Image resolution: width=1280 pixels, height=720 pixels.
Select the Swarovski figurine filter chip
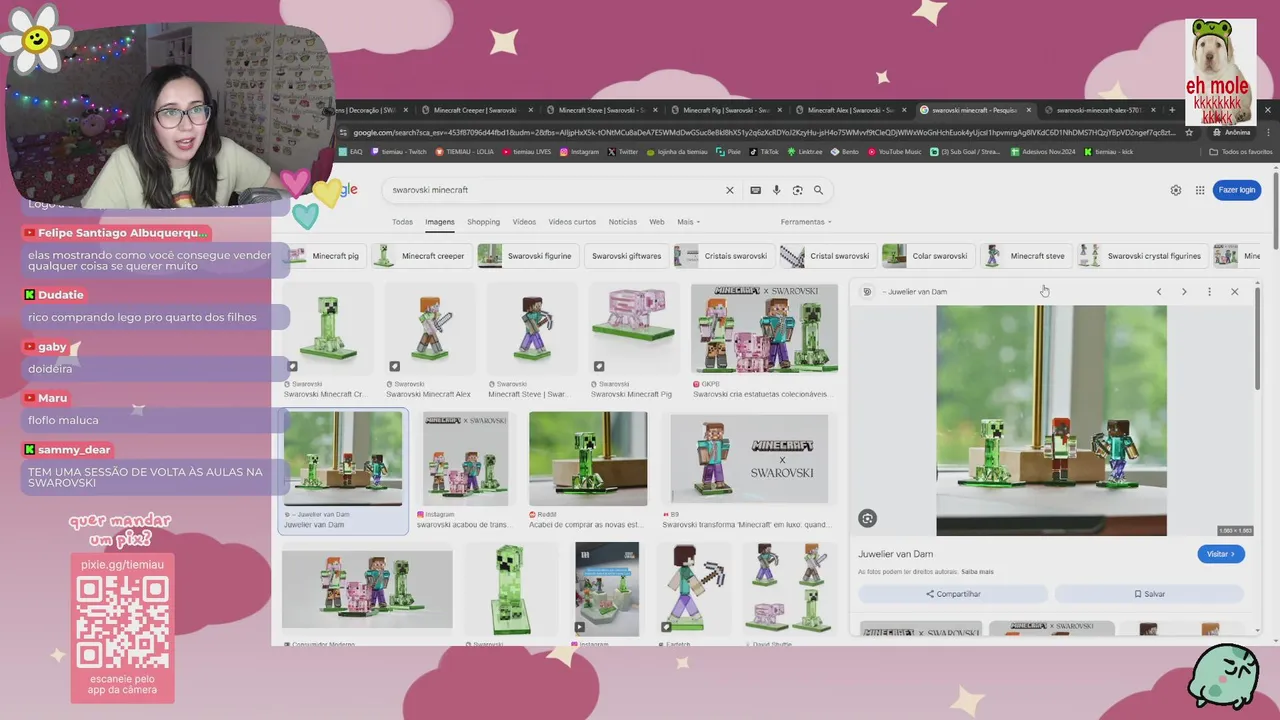click(x=527, y=256)
